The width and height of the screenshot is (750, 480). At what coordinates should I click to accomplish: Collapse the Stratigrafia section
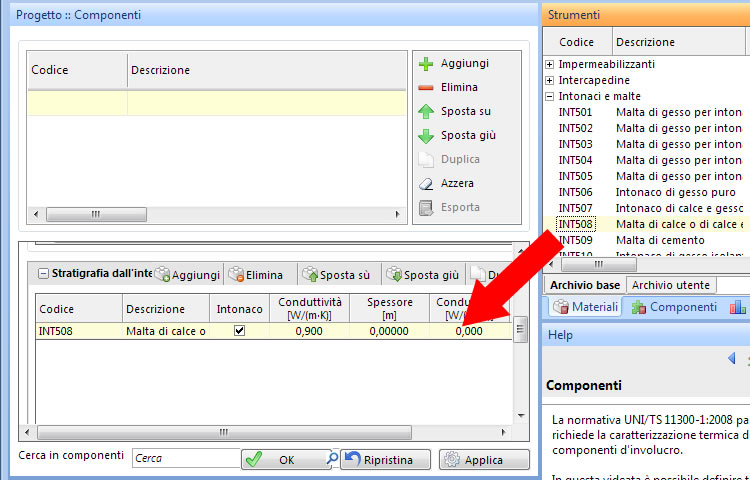click(x=43, y=273)
